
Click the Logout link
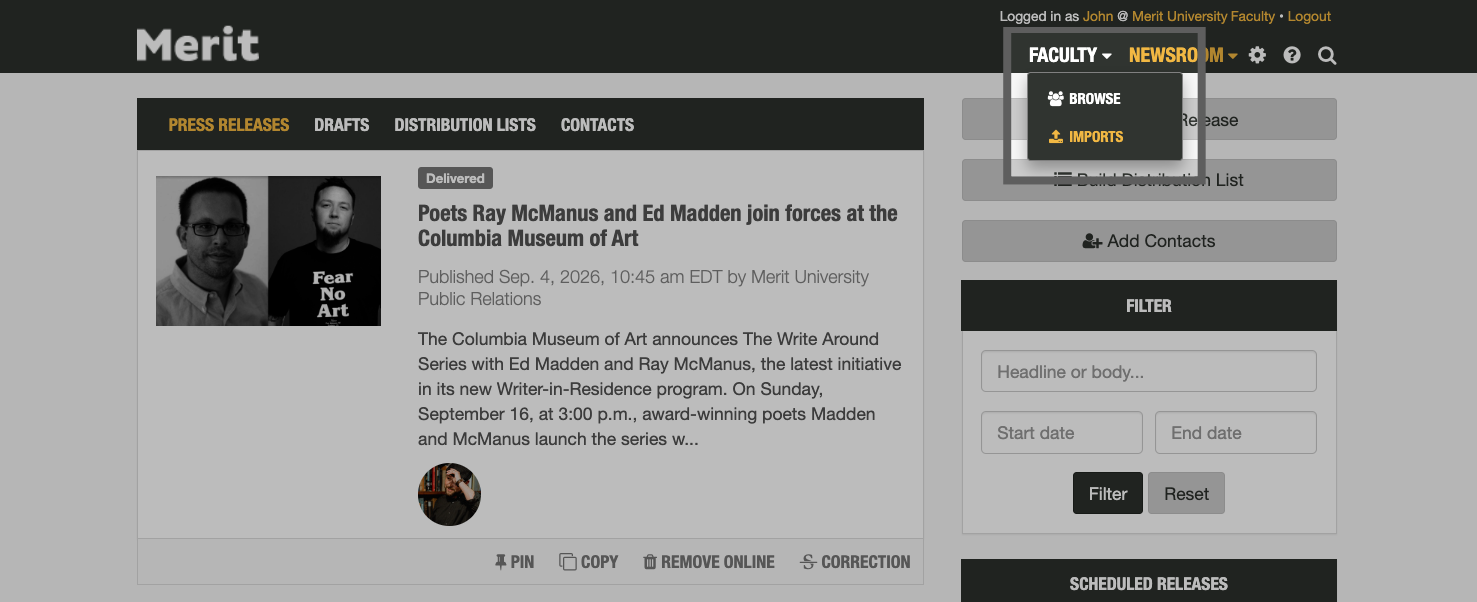(1309, 16)
